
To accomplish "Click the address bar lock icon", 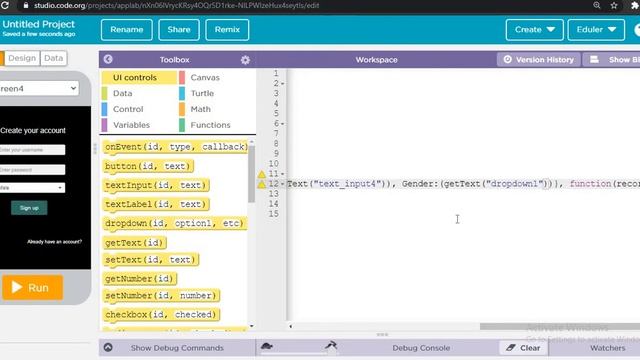I will [x=26, y=5].
